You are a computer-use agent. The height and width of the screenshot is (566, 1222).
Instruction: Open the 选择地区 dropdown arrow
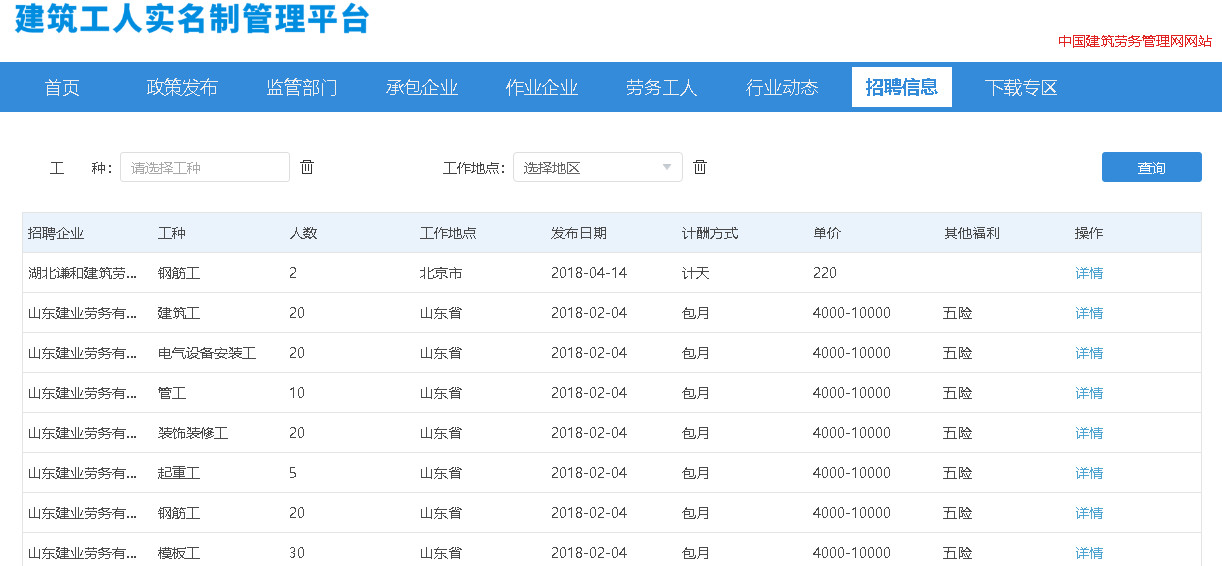[x=667, y=167]
